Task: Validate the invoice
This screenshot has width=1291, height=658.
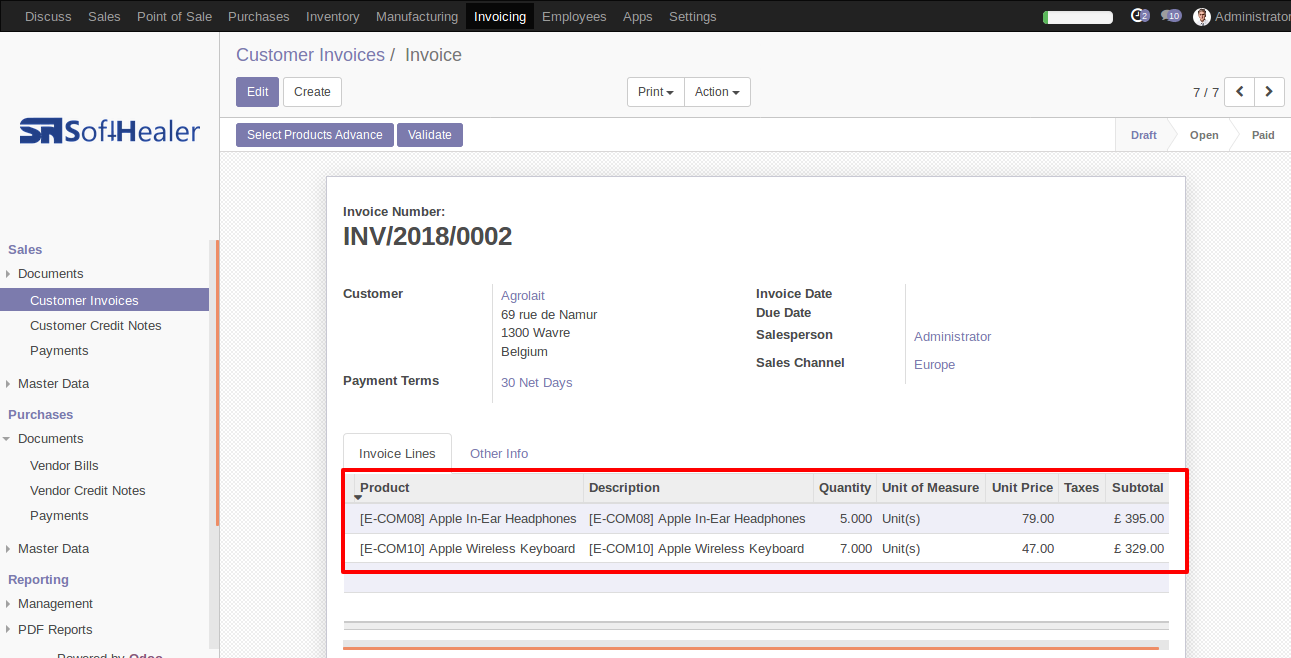Action: (430, 135)
